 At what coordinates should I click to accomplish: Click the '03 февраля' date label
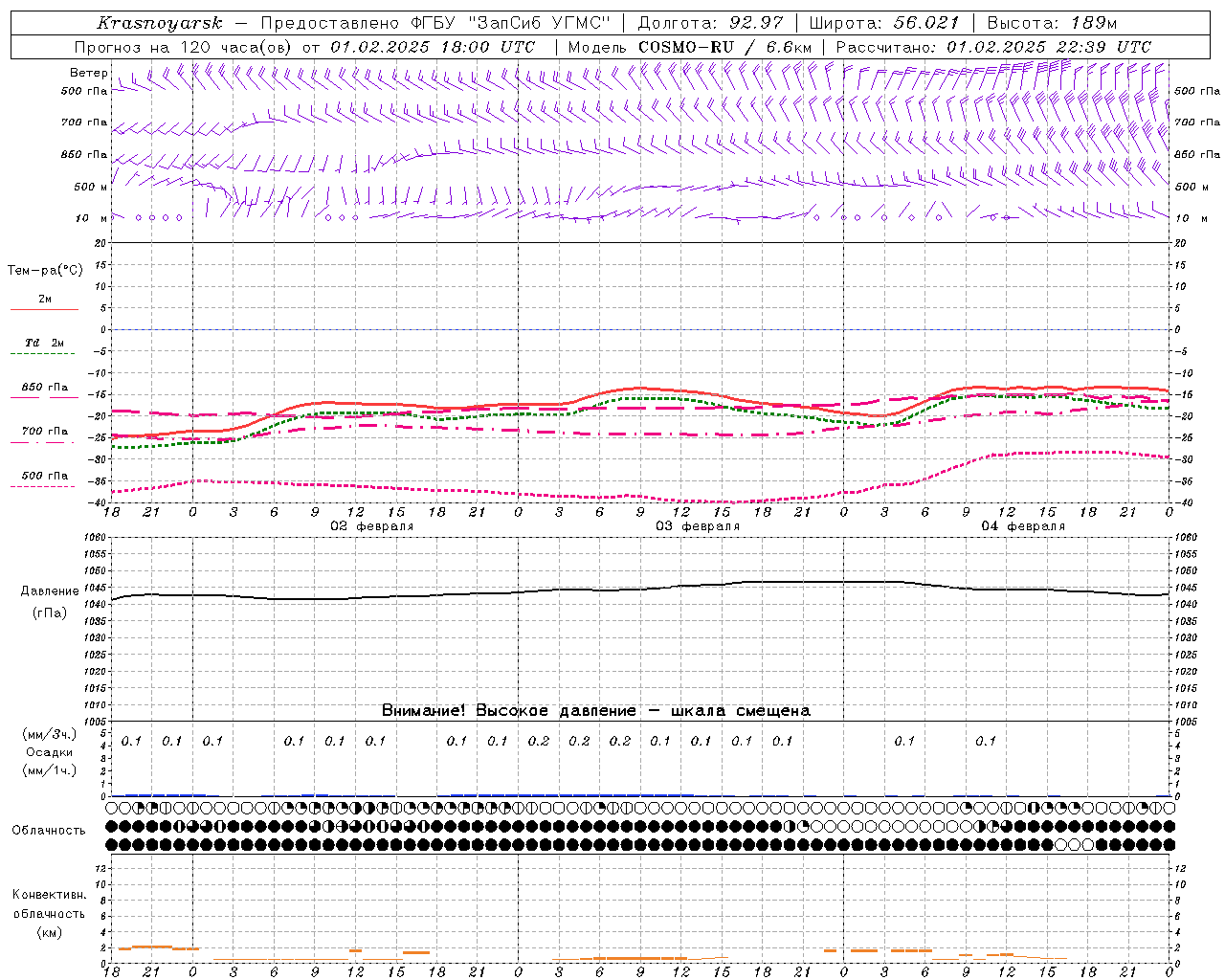698,526
